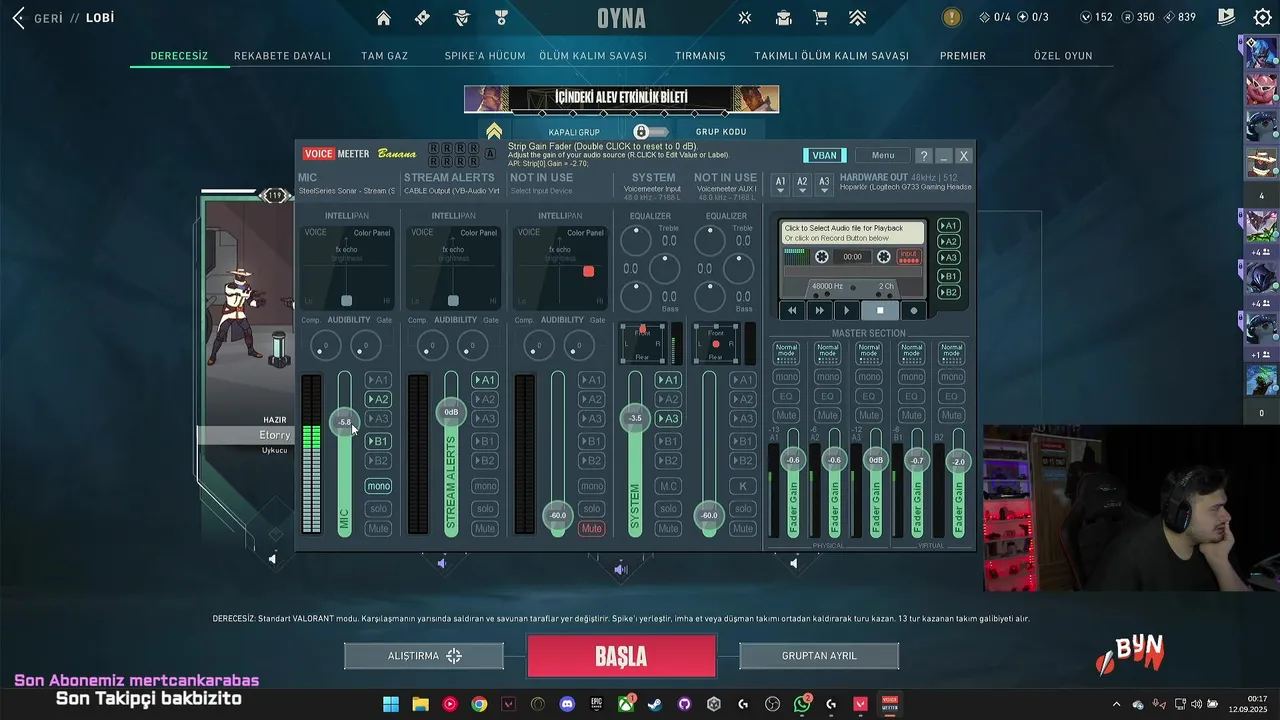Screen dimensions: 1280x720
Task: Open the Valorant store cart icon
Action: tap(821, 18)
